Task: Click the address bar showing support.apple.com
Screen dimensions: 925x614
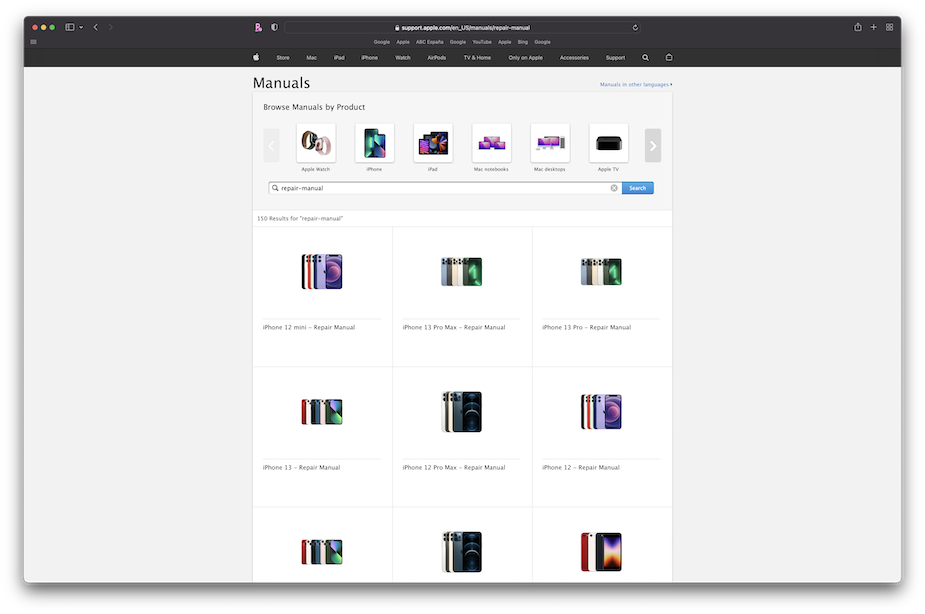Action: (x=462, y=28)
